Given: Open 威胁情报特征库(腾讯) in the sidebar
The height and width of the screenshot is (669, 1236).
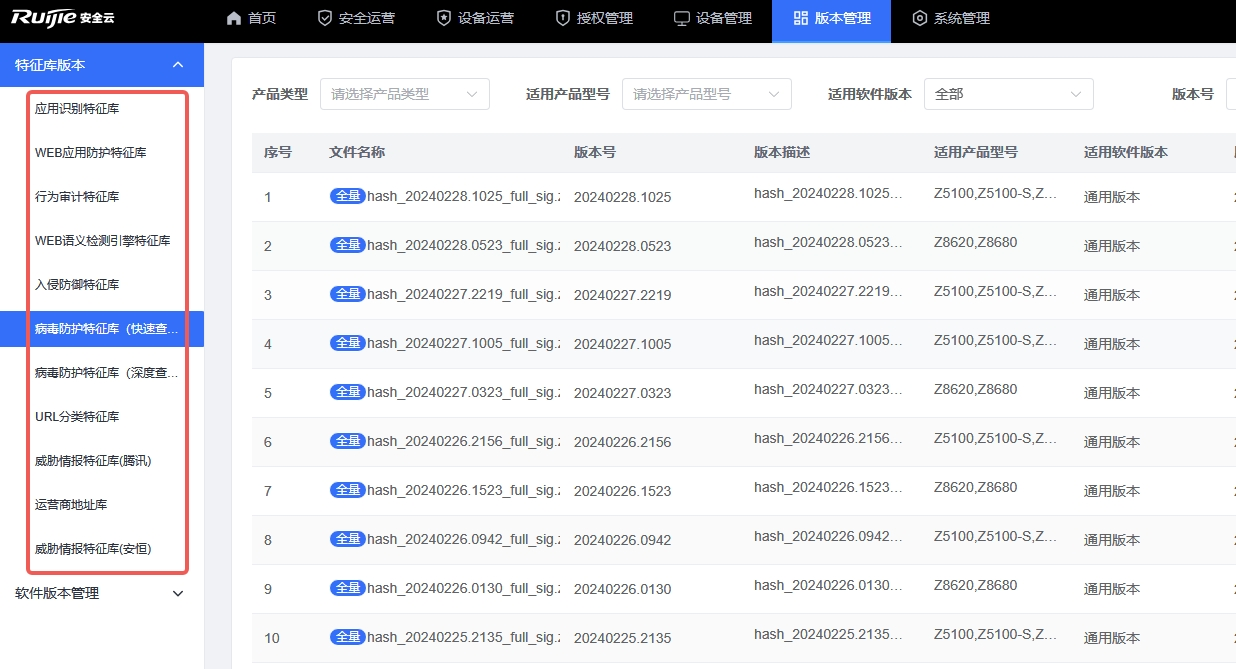Looking at the screenshot, I should (x=93, y=461).
